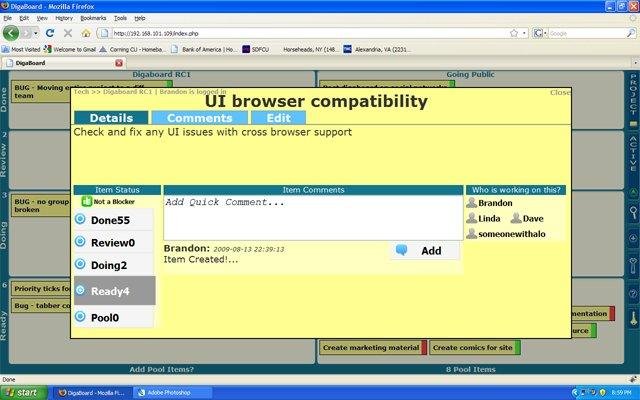Click the Add Pool Items? link
Image resolution: width=640 pixels, height=400 pixels.
click(x=162, y=369)
